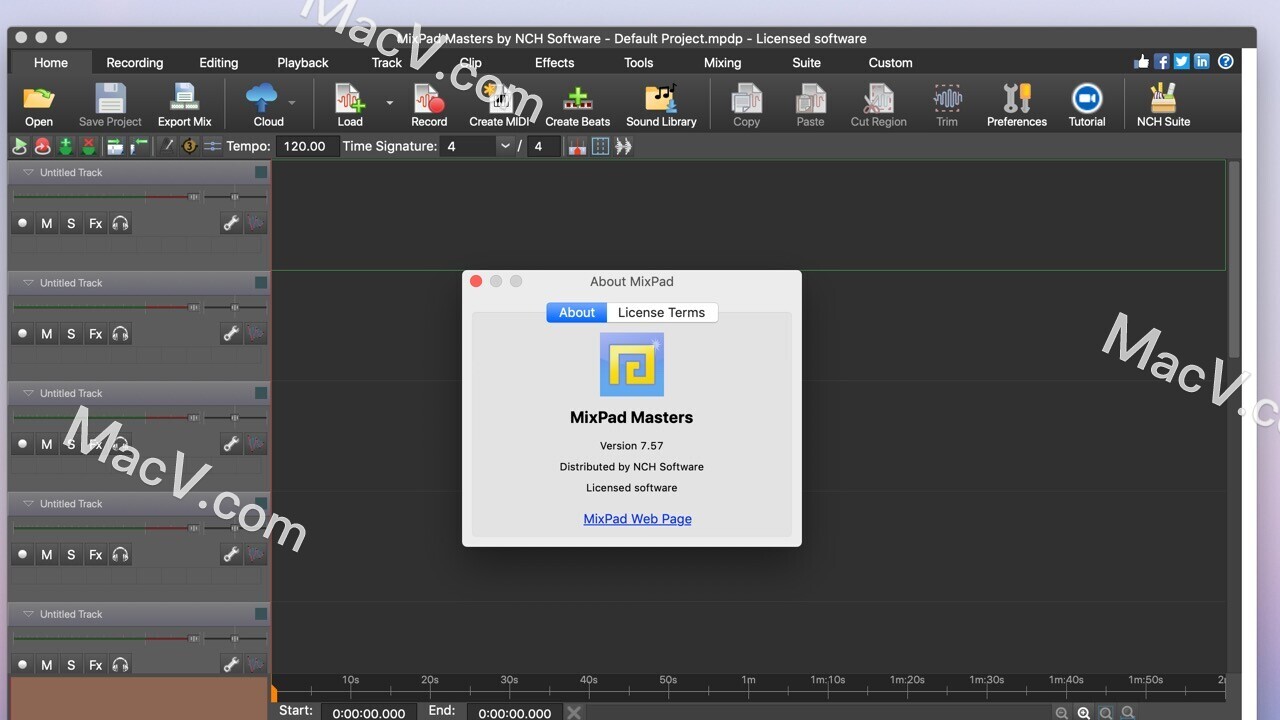
Task: Switch to the Recording ribbon tab
Action: tap(134, 62)
